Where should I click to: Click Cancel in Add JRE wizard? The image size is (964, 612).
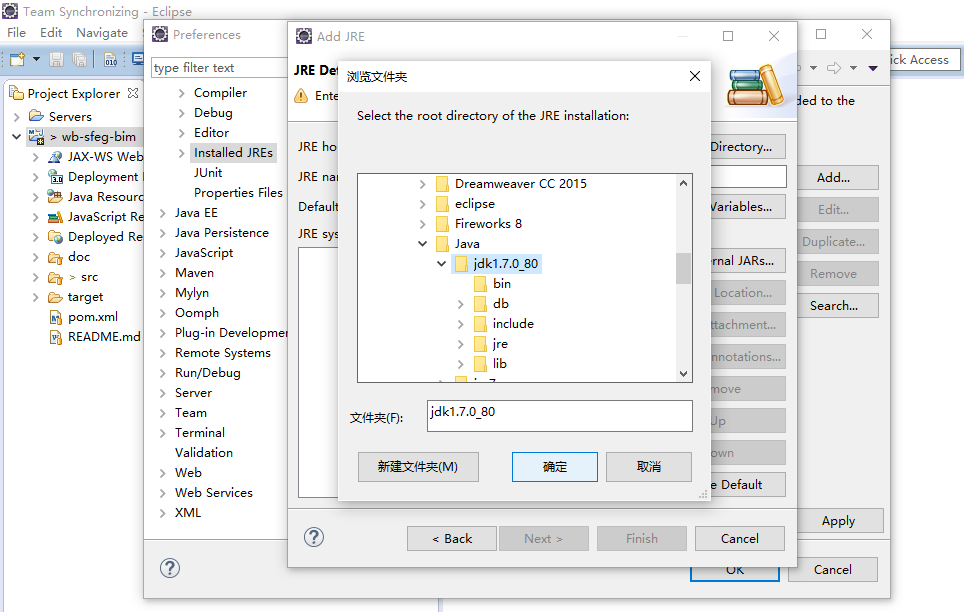740,539
